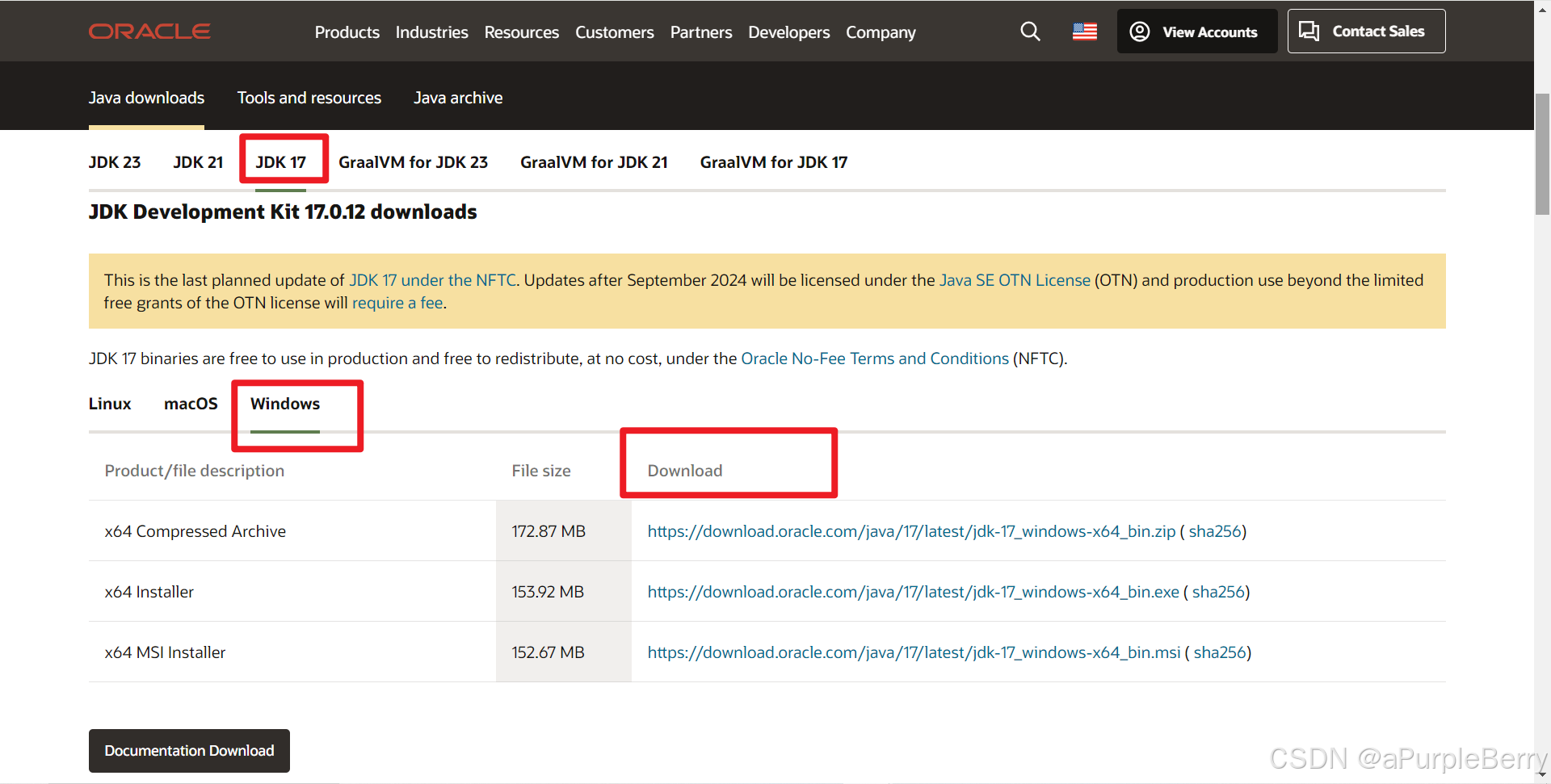This screenshot has height=784, width=1551.
Task: Switch to the Linux OS tab
Action: coord(110,404)
